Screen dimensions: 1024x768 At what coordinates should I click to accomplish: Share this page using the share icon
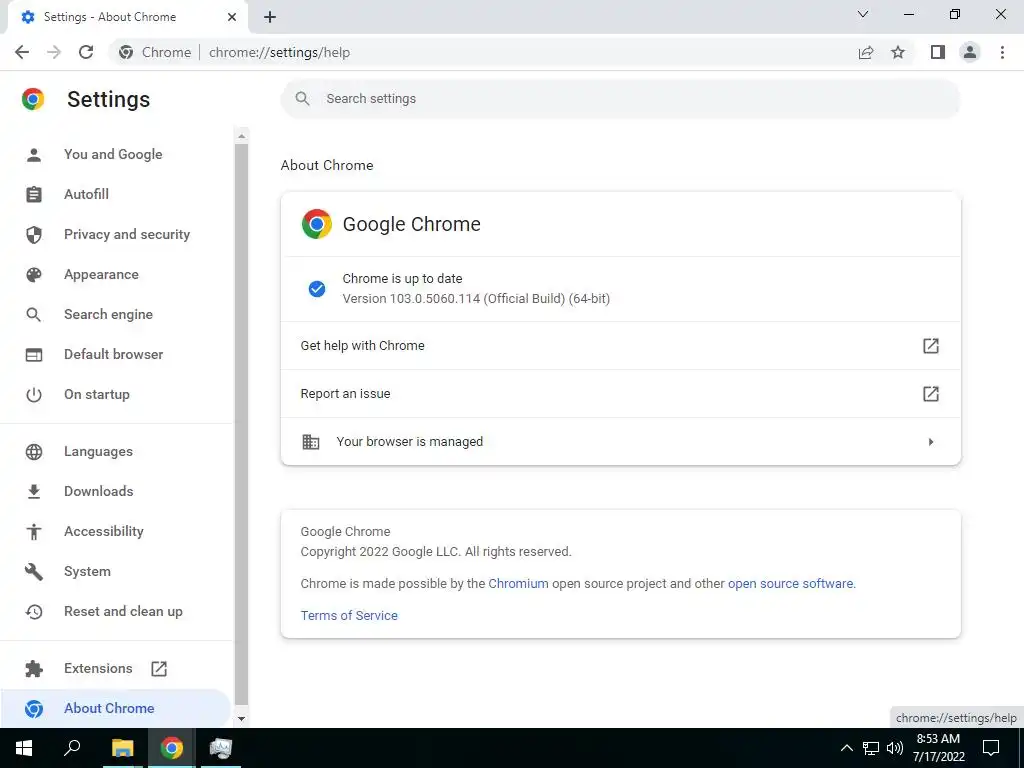click(866, 52)
